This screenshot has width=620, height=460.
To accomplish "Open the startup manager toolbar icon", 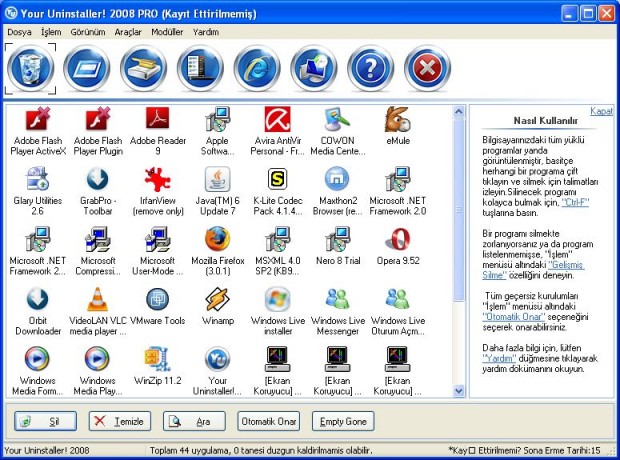I will 200,69.
